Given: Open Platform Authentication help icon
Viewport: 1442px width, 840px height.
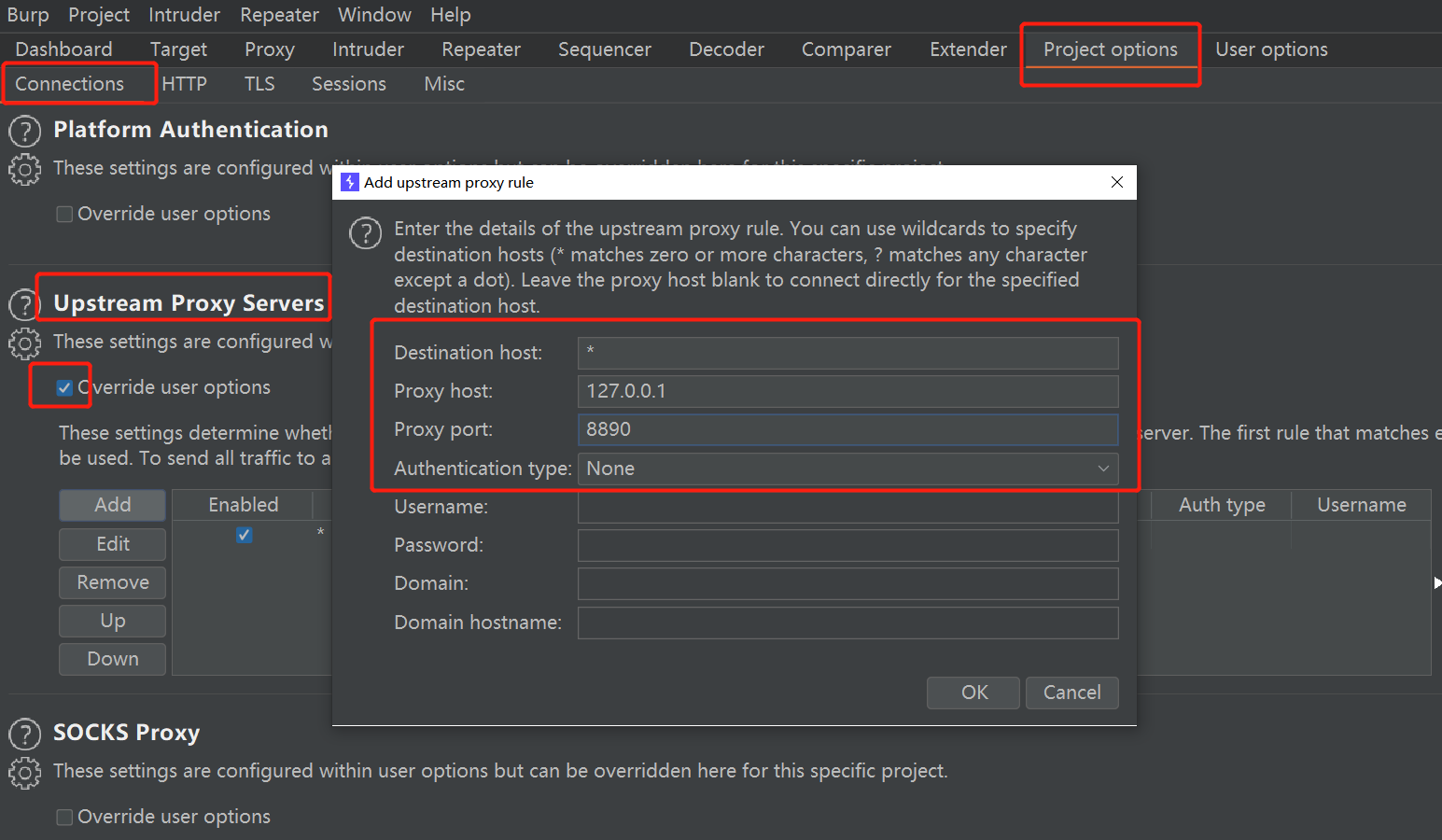Looking at the screenshot, I should point(25,132).
